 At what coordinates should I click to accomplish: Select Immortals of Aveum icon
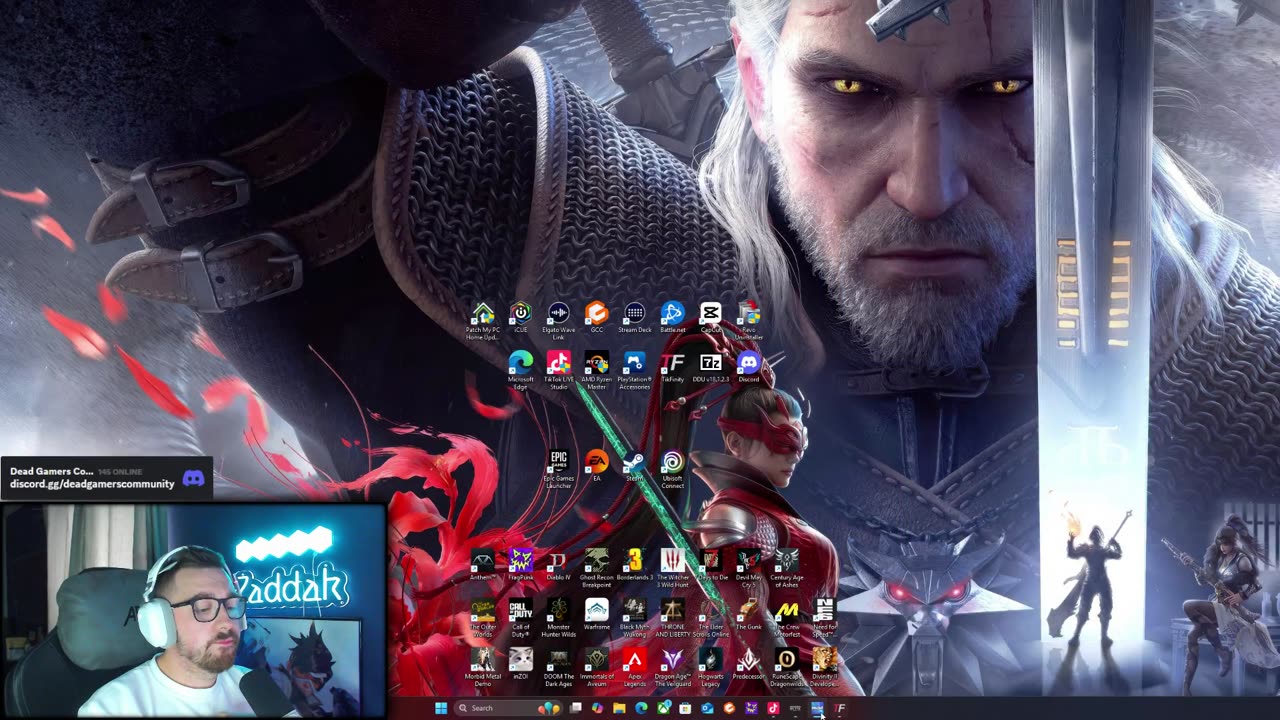[x=596, y=667]
